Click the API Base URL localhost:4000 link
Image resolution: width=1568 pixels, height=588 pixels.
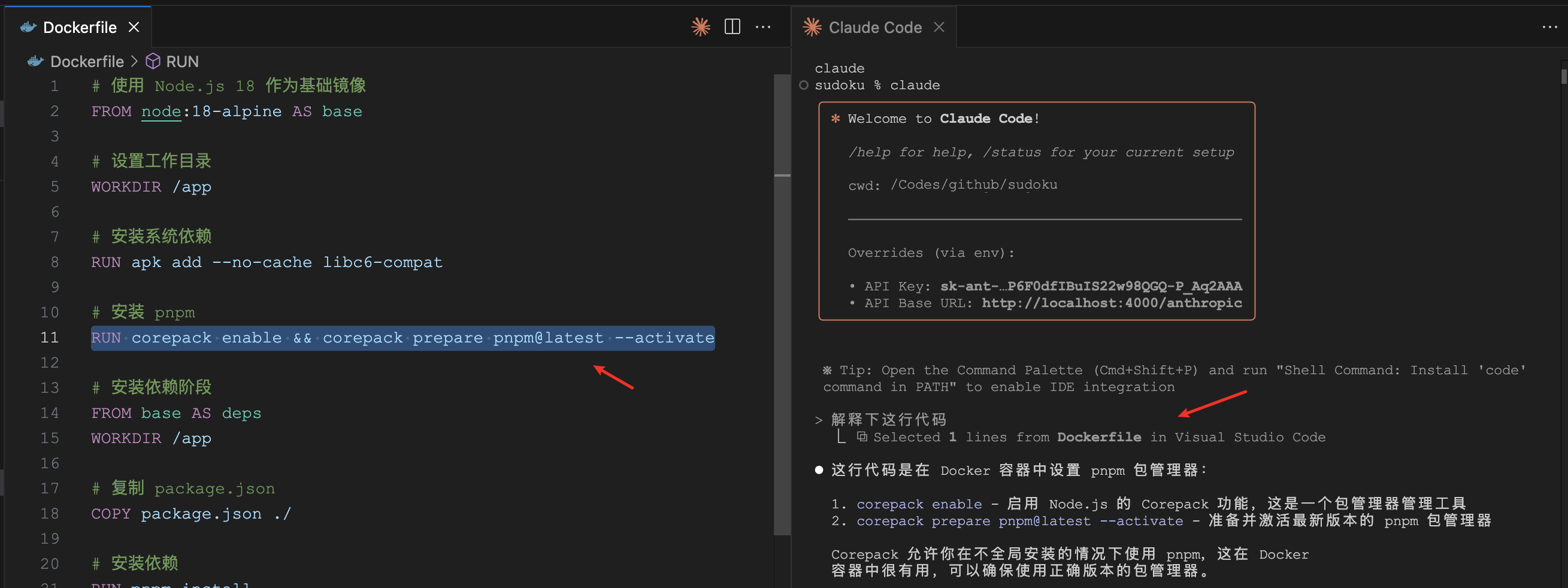coord(1112,302)
